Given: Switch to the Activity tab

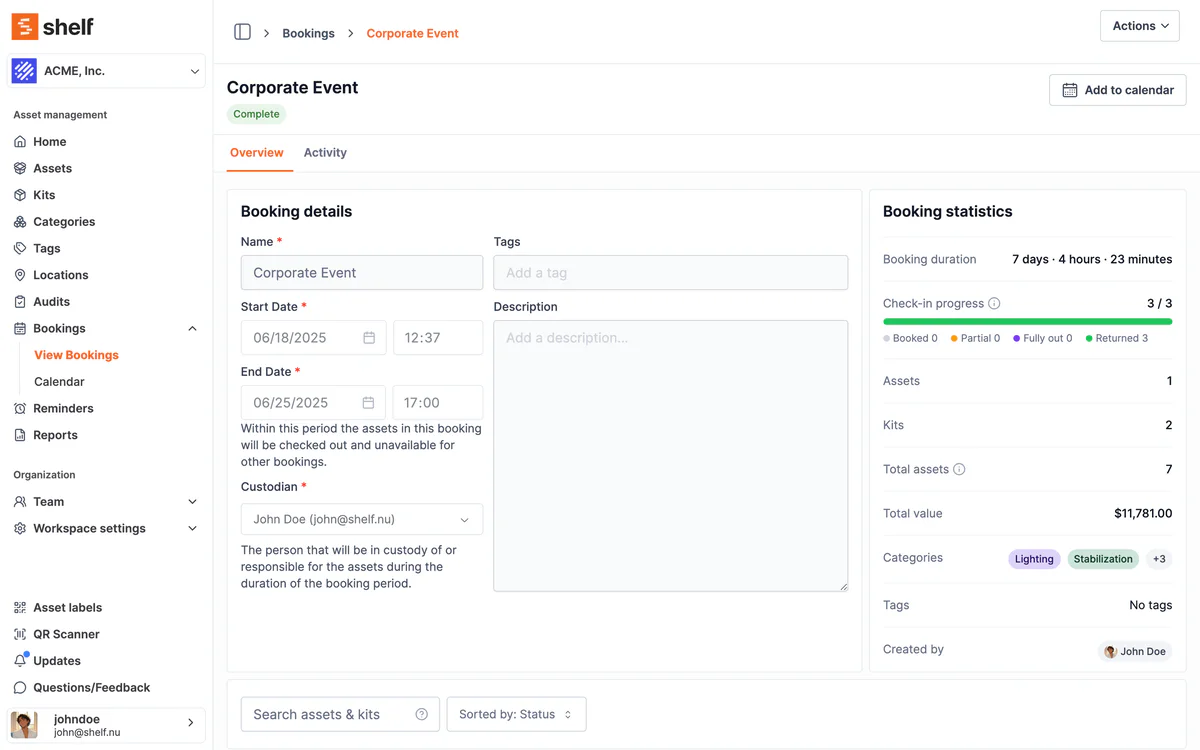Looking at the screenshot, I should 325,153.
